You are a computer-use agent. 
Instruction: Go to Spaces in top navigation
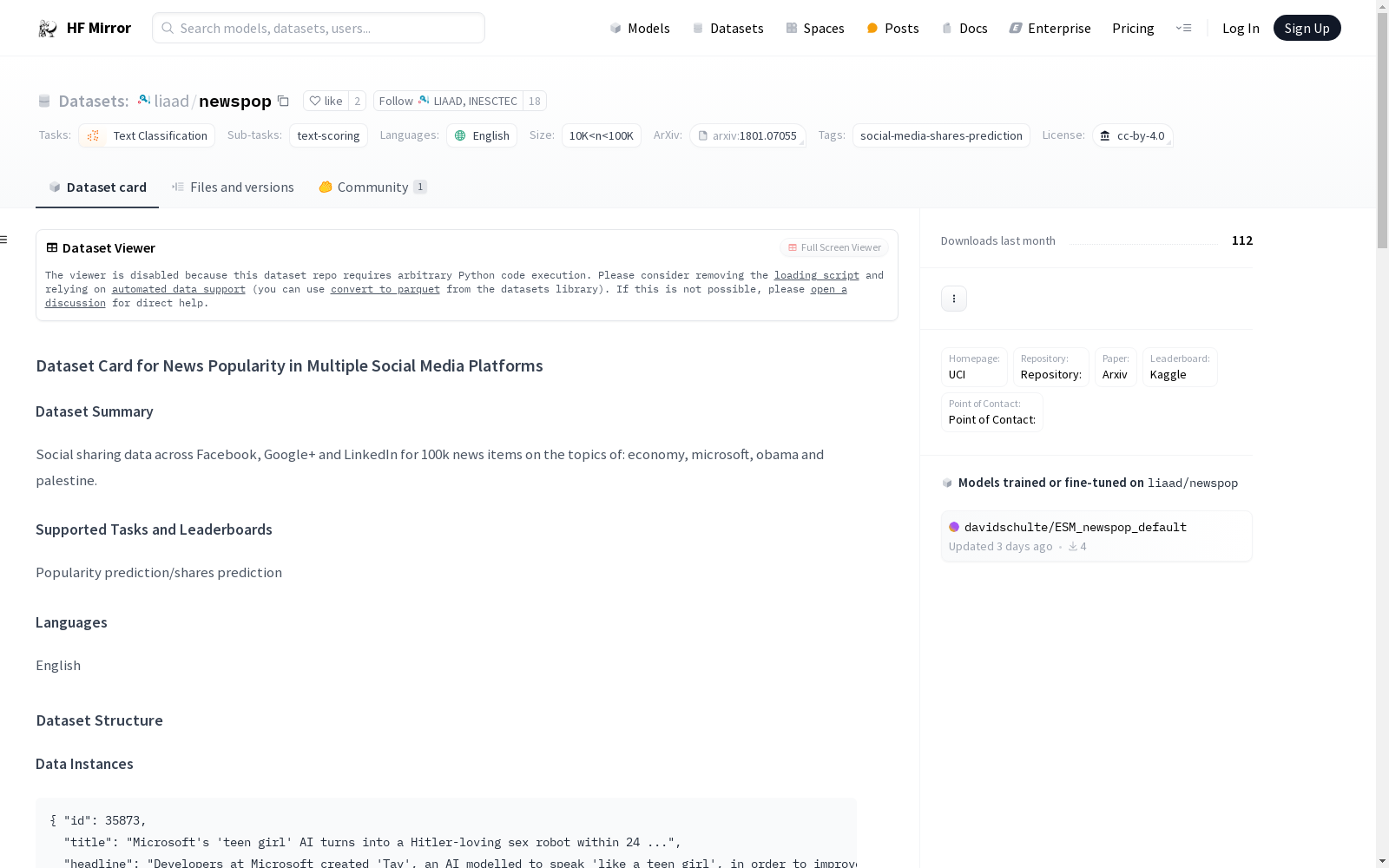815,29
